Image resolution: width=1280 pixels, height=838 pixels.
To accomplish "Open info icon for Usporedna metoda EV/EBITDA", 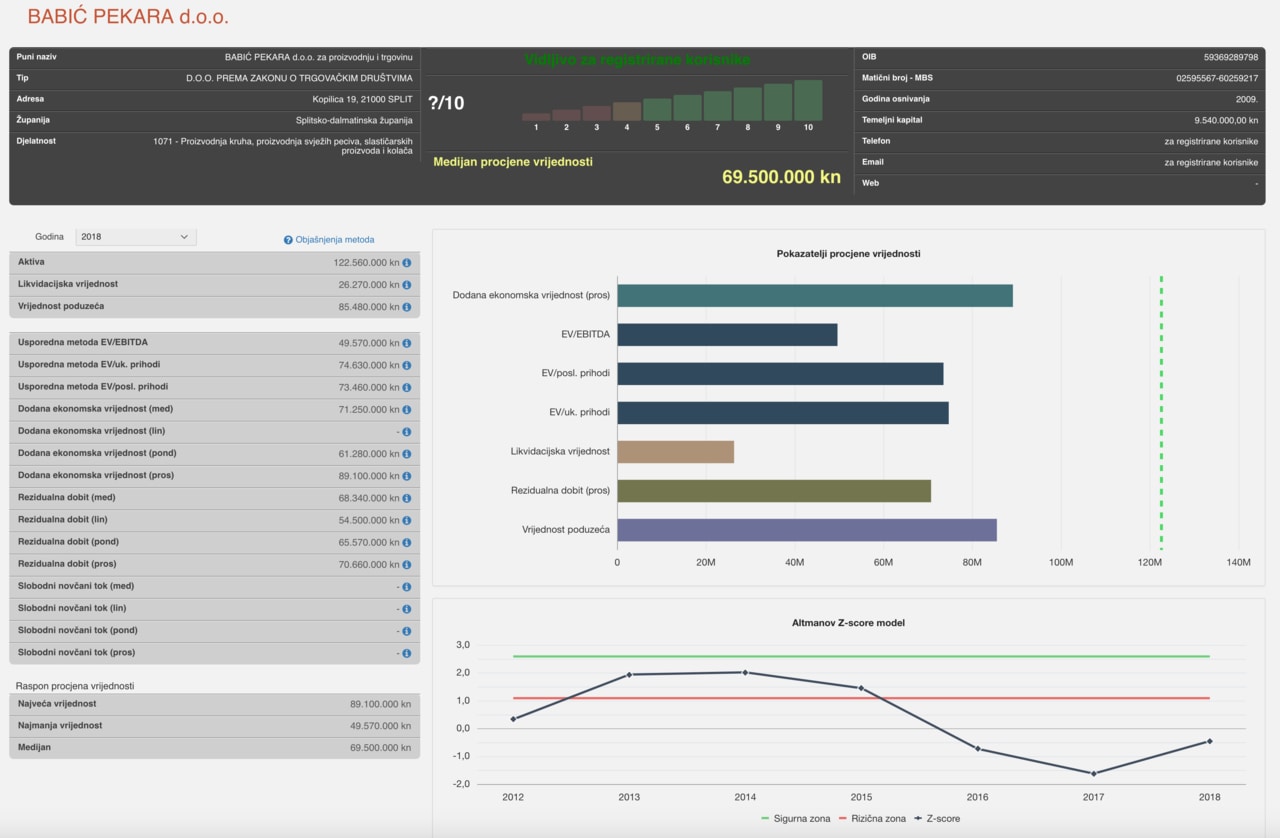I will 407,343.
